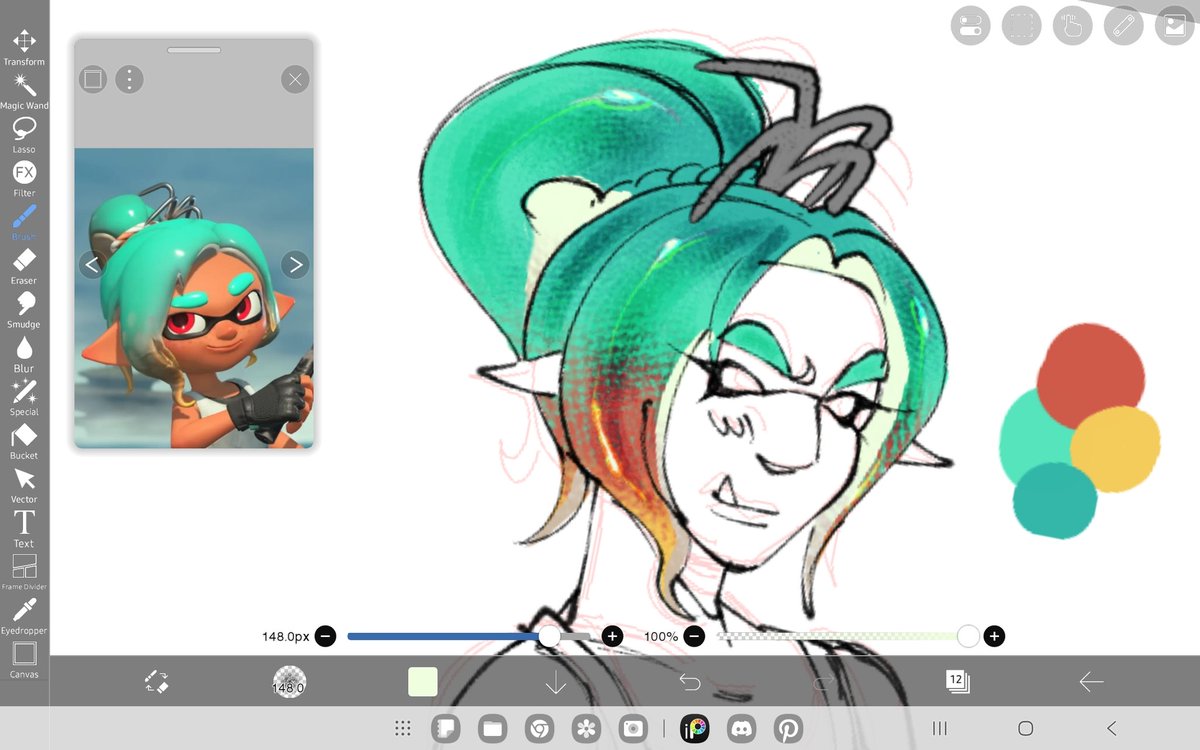Show next reference image
Screen dimensions: 1200x750
pos(294,265)
